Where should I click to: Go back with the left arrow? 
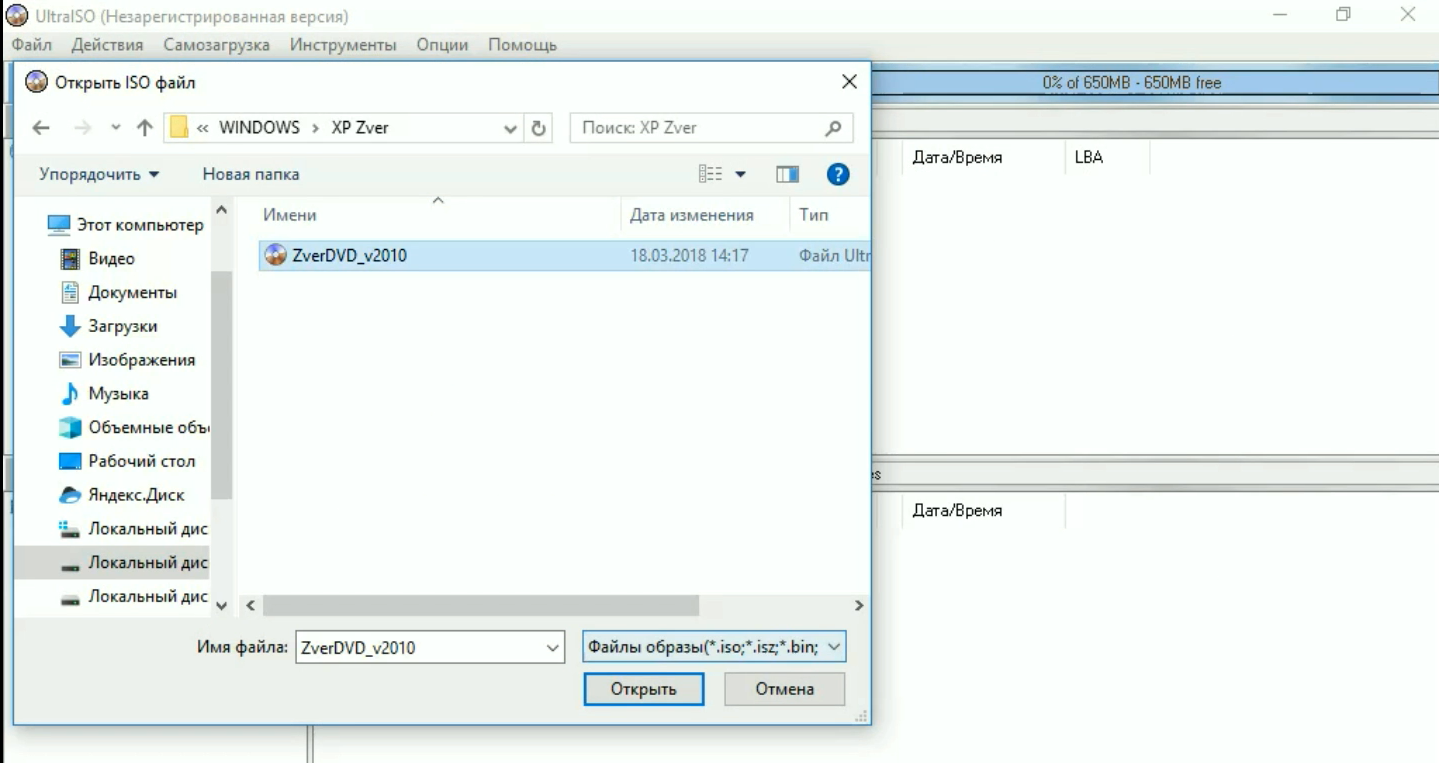pyautogui.click(x=41, y=128)
